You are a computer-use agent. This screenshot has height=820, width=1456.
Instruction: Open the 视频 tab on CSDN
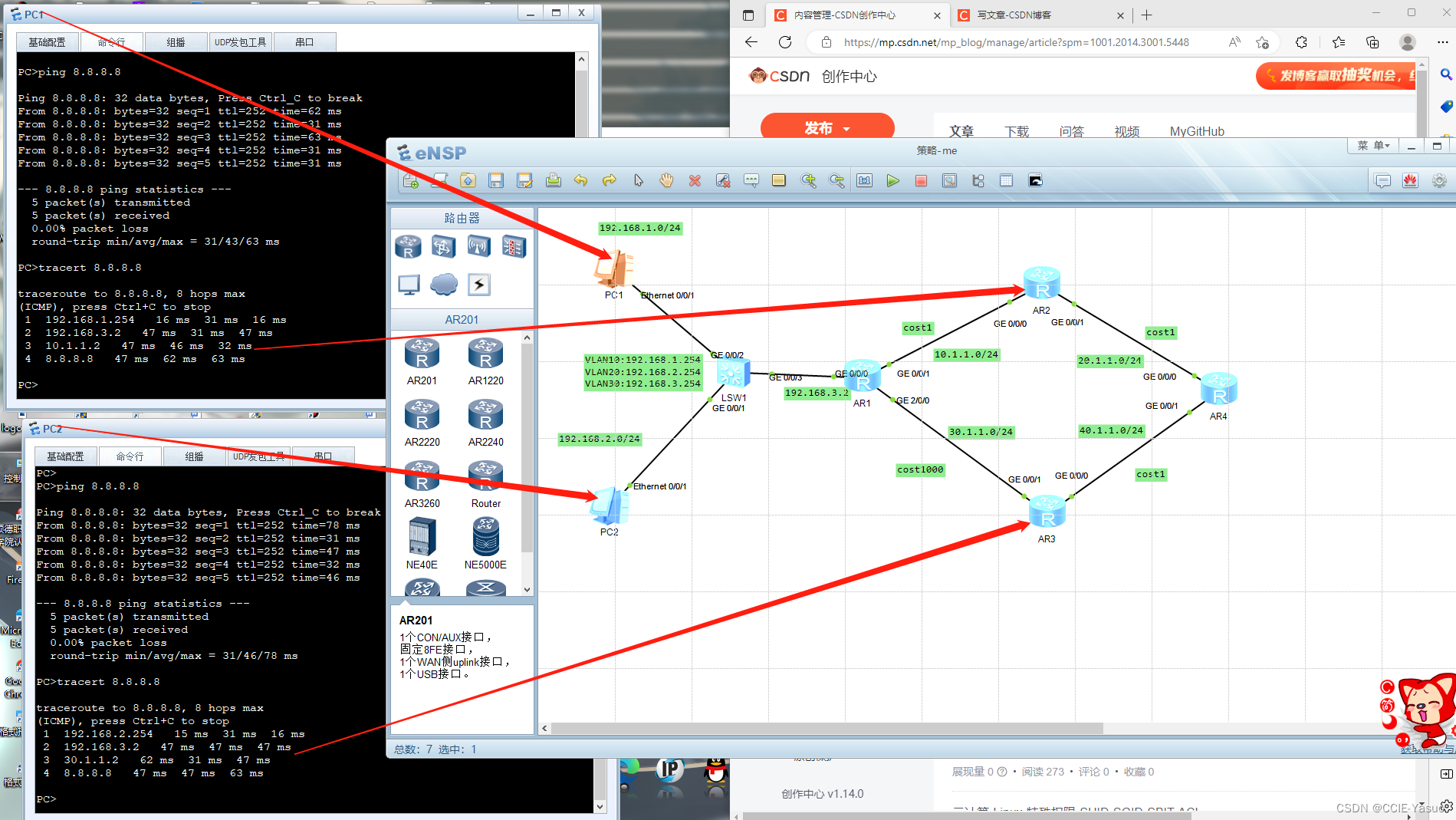pyautogui.click(x=1127, y=131)
